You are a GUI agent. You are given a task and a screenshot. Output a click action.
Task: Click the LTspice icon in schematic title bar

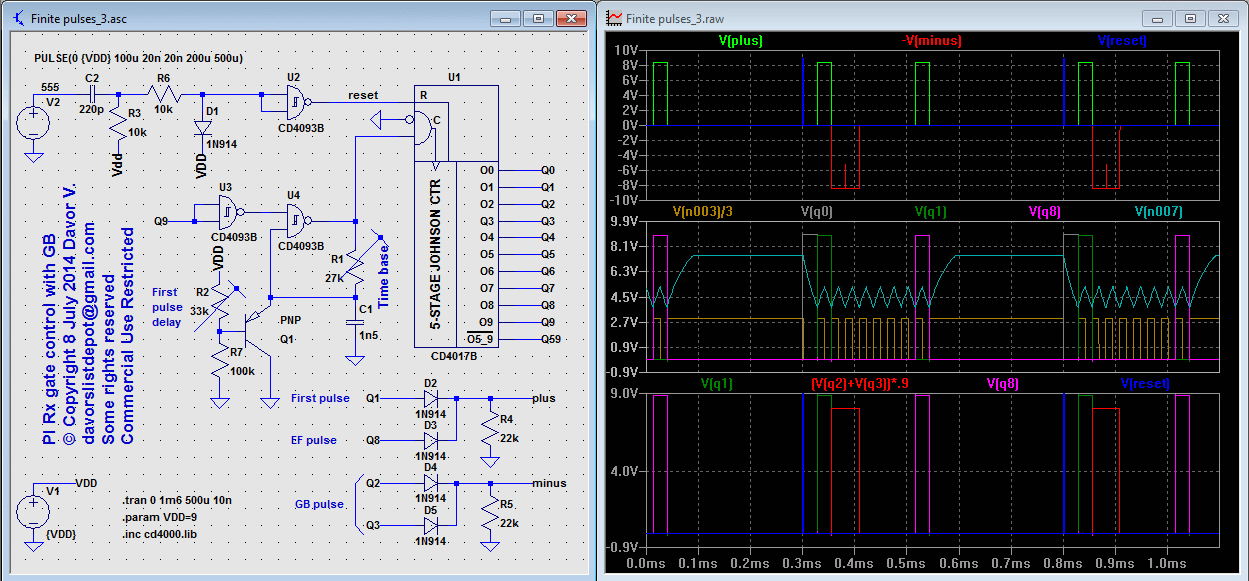point(20,18)
